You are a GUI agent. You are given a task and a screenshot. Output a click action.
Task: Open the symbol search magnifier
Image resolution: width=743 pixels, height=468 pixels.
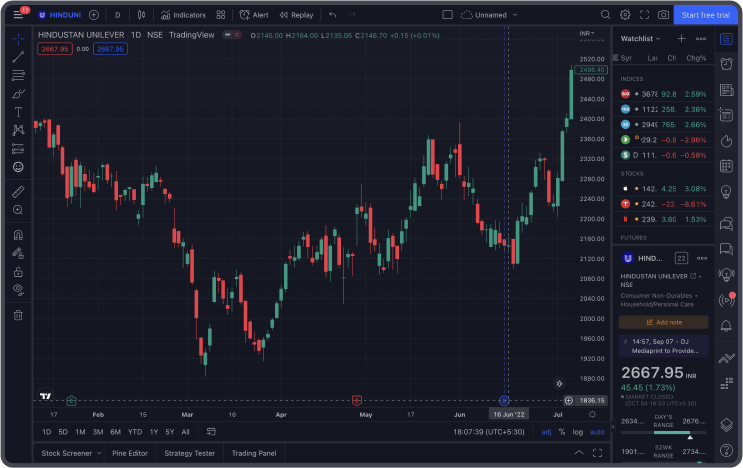pos(606,15)
